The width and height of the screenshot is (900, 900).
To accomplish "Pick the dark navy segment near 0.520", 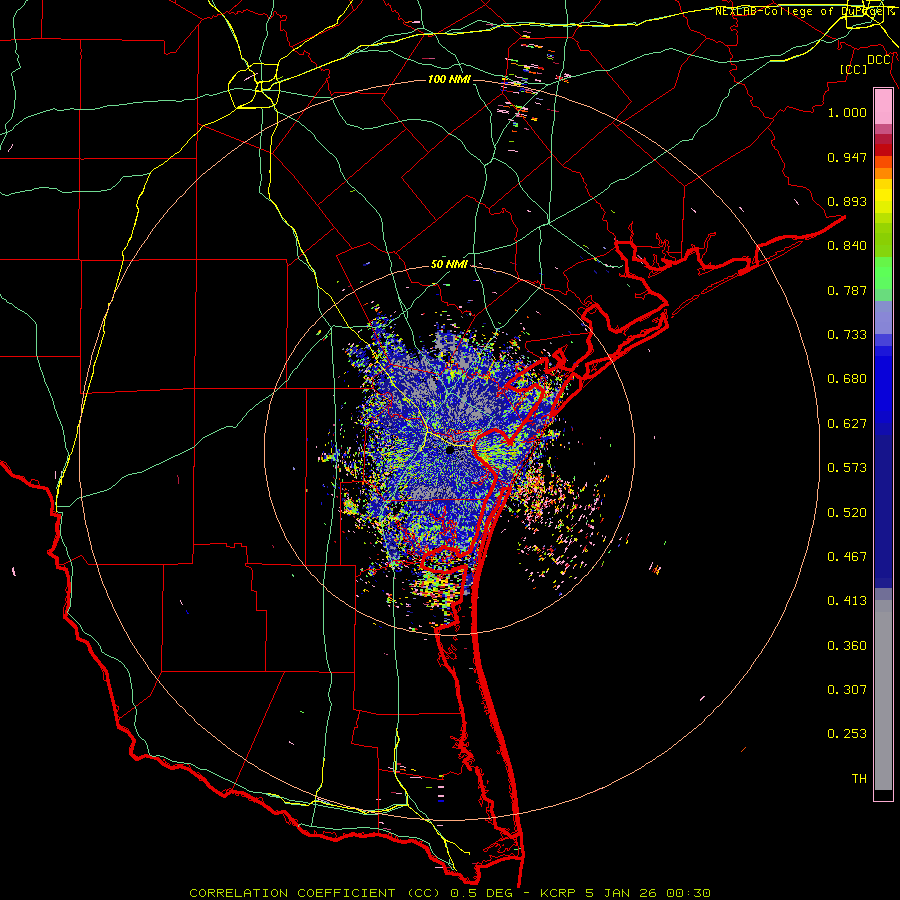I will 883,511.
